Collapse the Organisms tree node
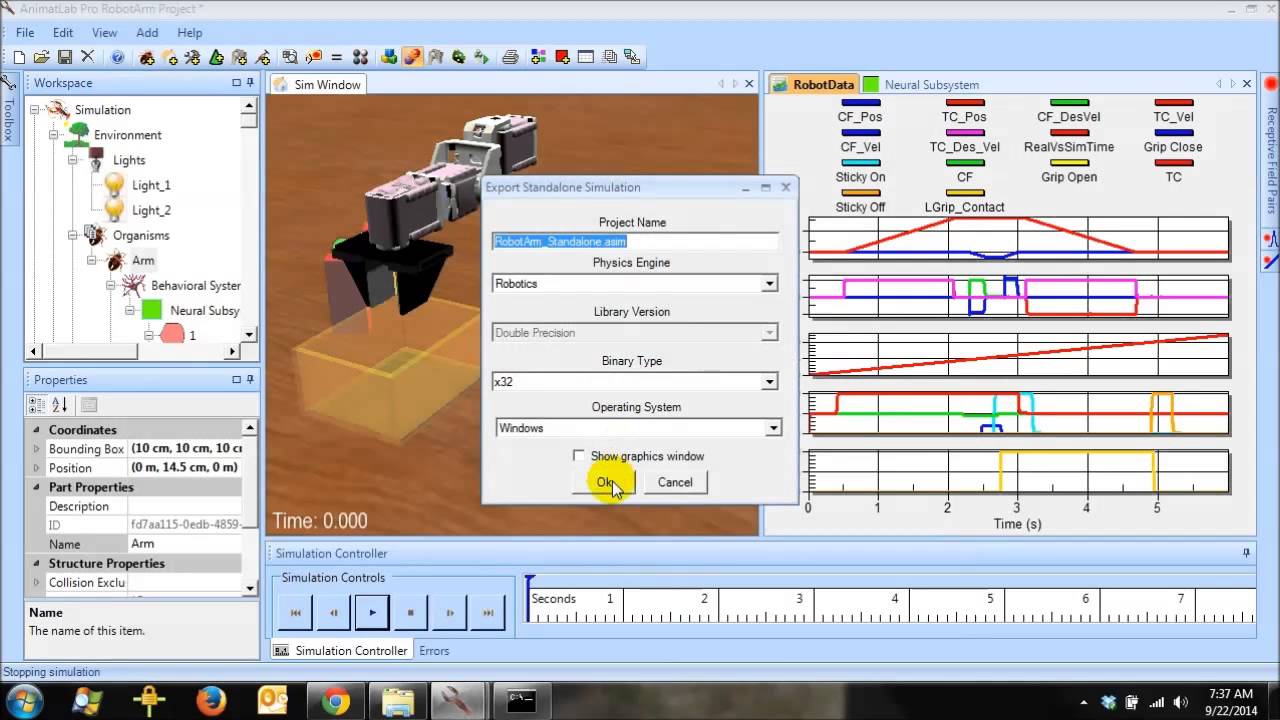The width and height of the screenshot is (1280, 720). (x=72, y=235)
